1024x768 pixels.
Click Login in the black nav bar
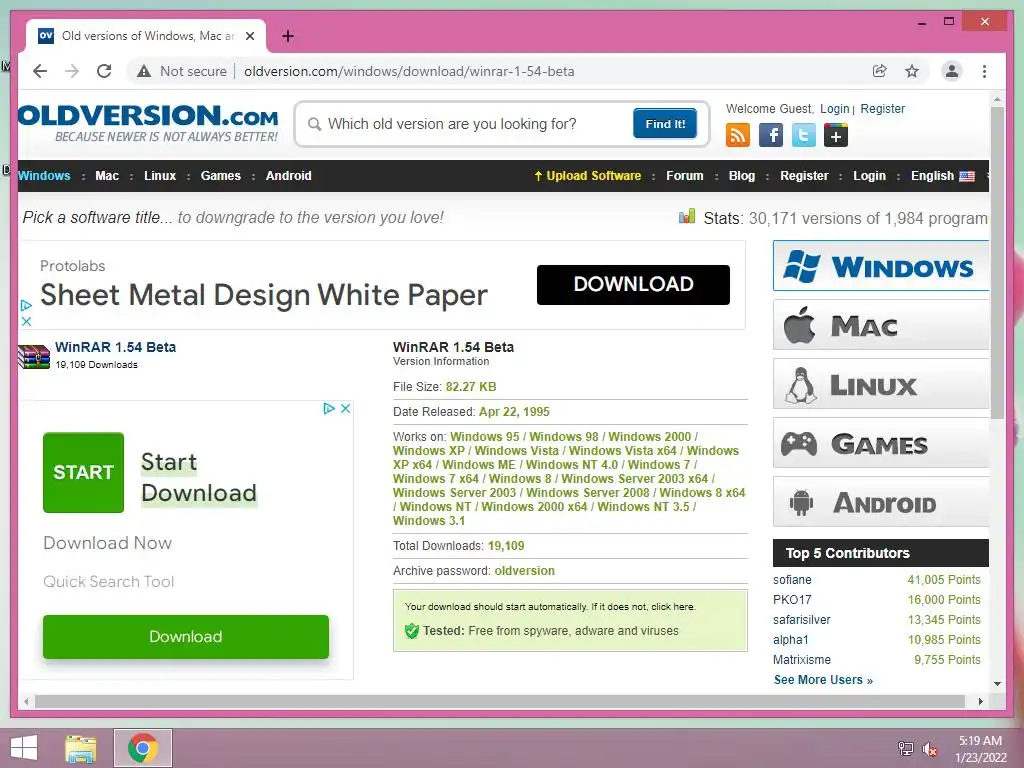[x=869, y=176]
